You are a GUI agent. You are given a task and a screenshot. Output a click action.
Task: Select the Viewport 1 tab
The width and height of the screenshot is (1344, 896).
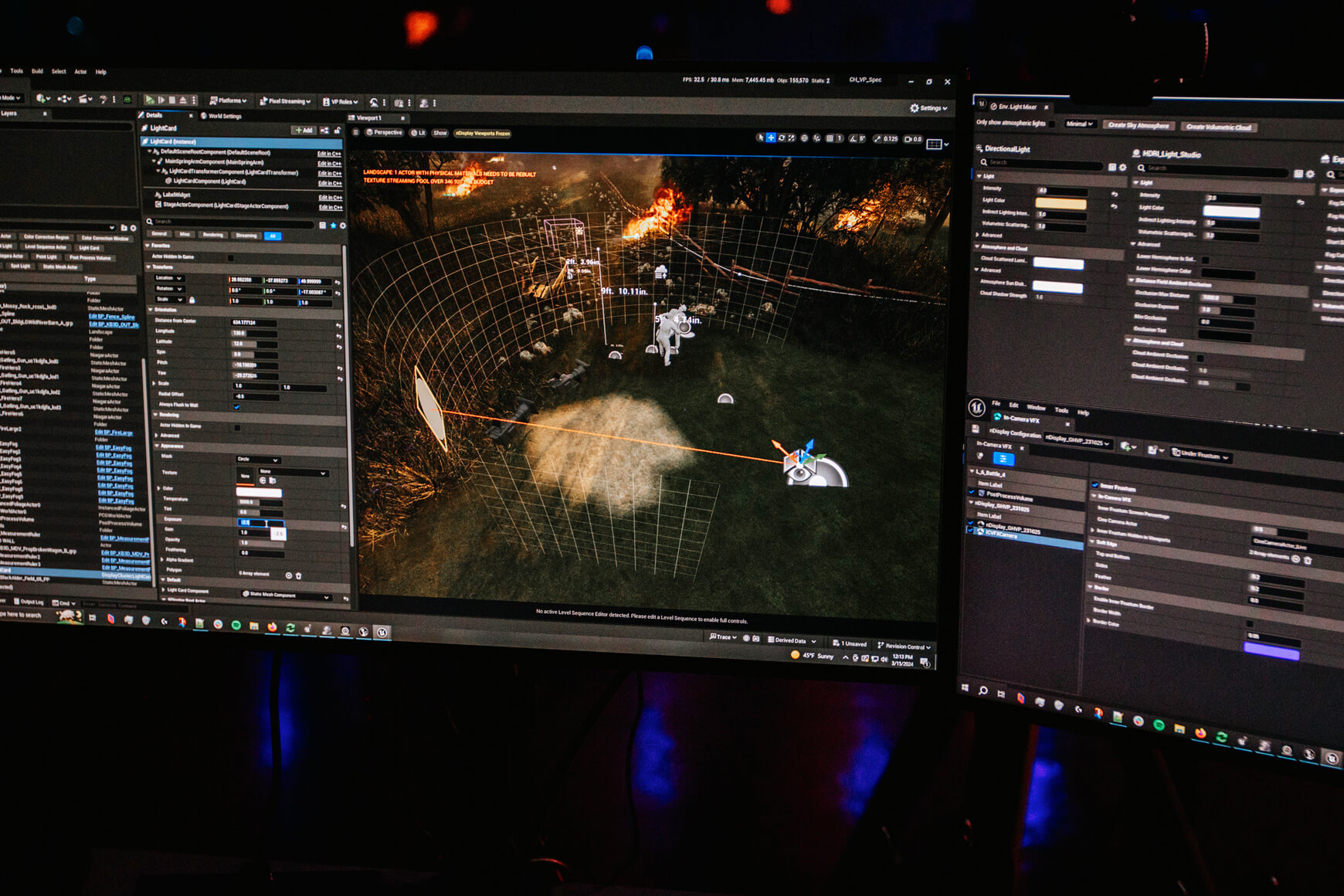point(368,117)
